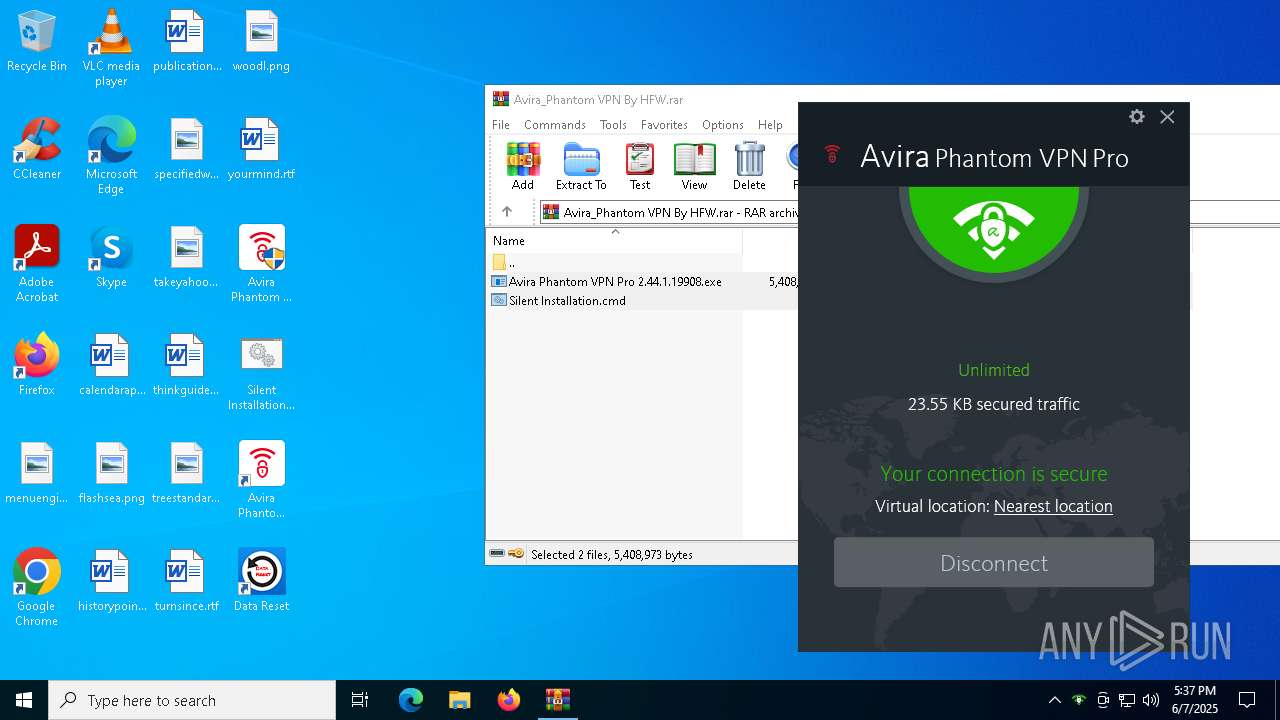This screenshot has height=720, width=1280.
Task: Click the Test icon in WinRAR
Action: pos(640,166)
